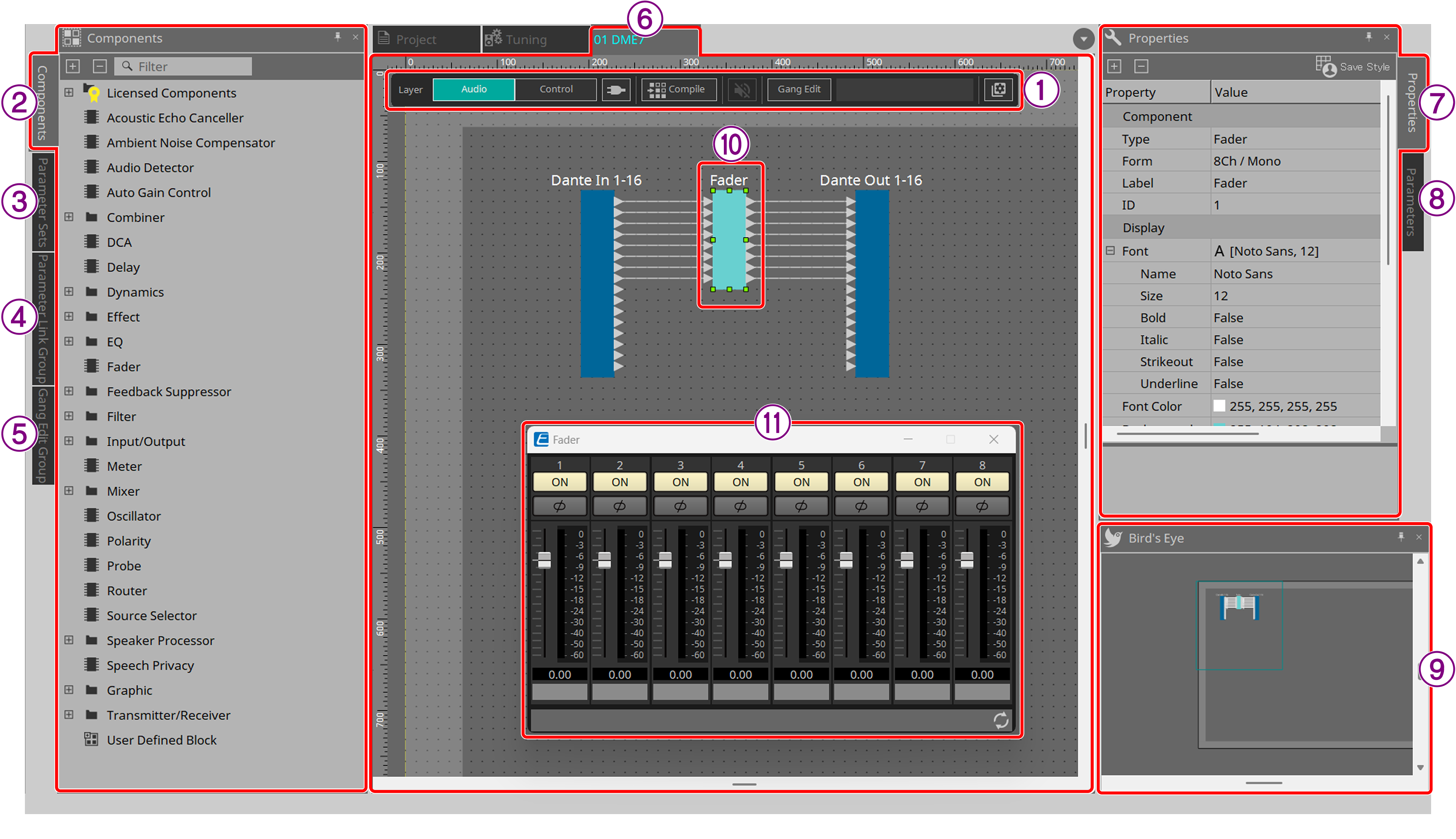Toggle channel 1 ON button
The image size is (1456, 839).
560,482
